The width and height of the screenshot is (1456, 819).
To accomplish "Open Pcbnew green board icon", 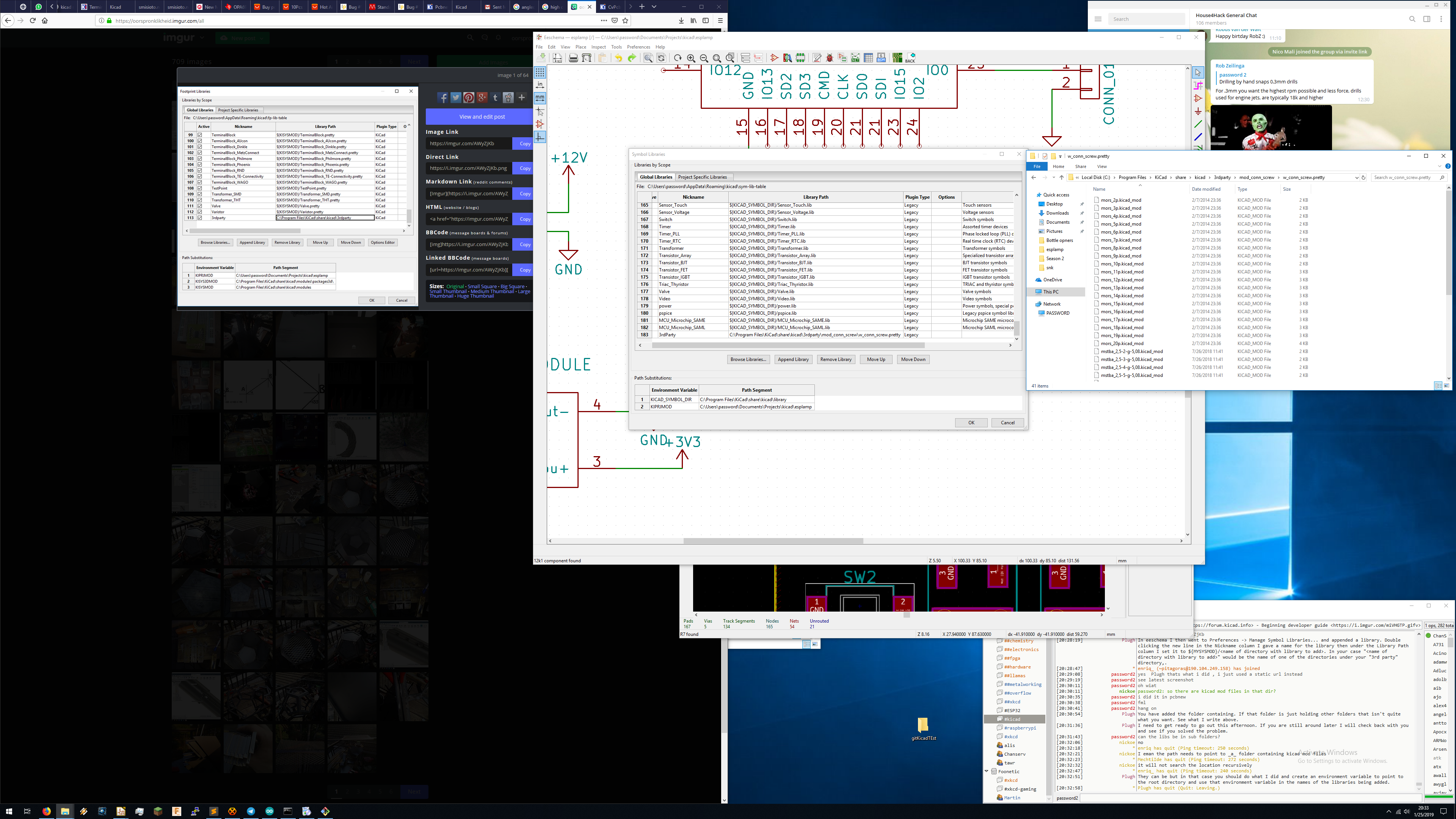I will (897, 58).
